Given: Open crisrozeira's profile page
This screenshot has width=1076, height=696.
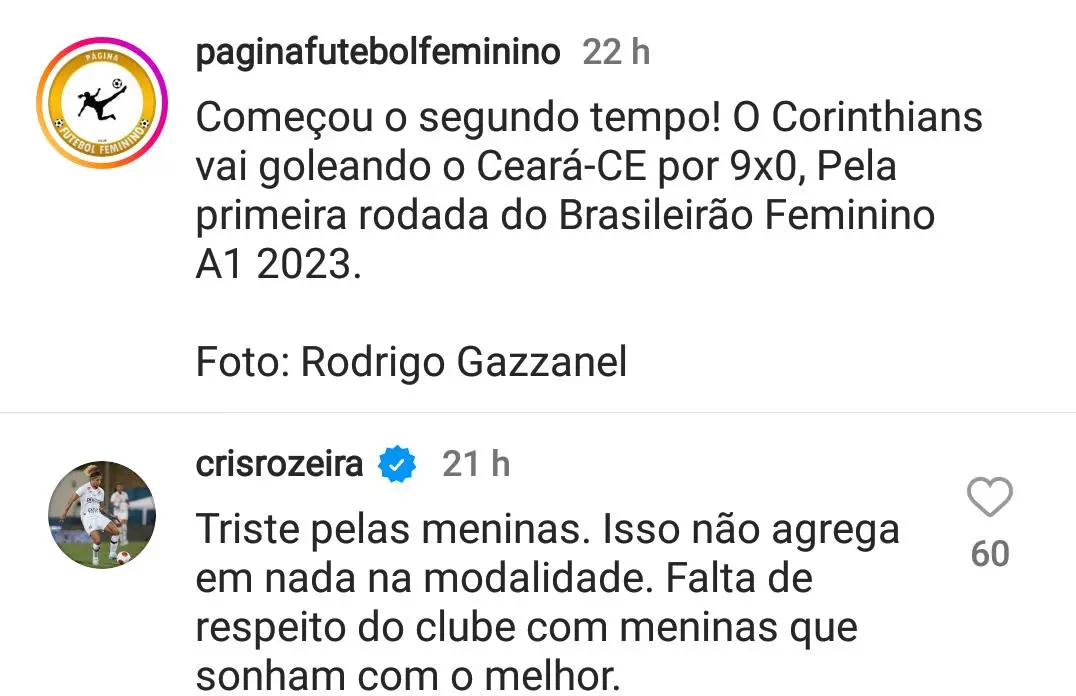Looking at the screenshot, I should 279,463.
